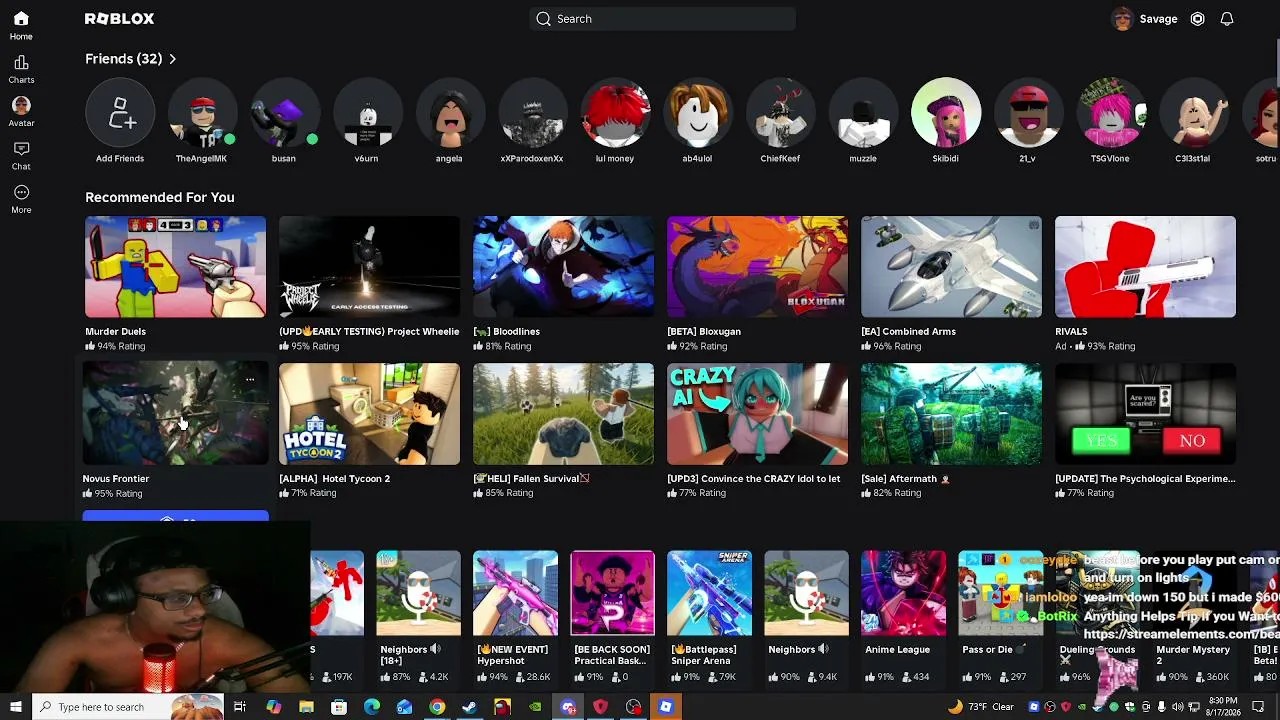Image resolution: width=1280 pixels, height=720 pixels.
Task: Open the RIVALS ad game thumbnail
Action: click(1145, 267)
